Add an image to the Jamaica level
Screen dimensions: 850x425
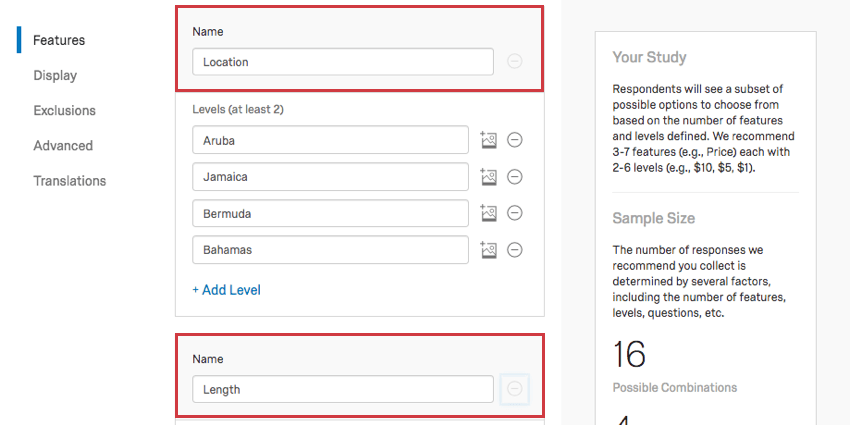[x=488, y=177]
